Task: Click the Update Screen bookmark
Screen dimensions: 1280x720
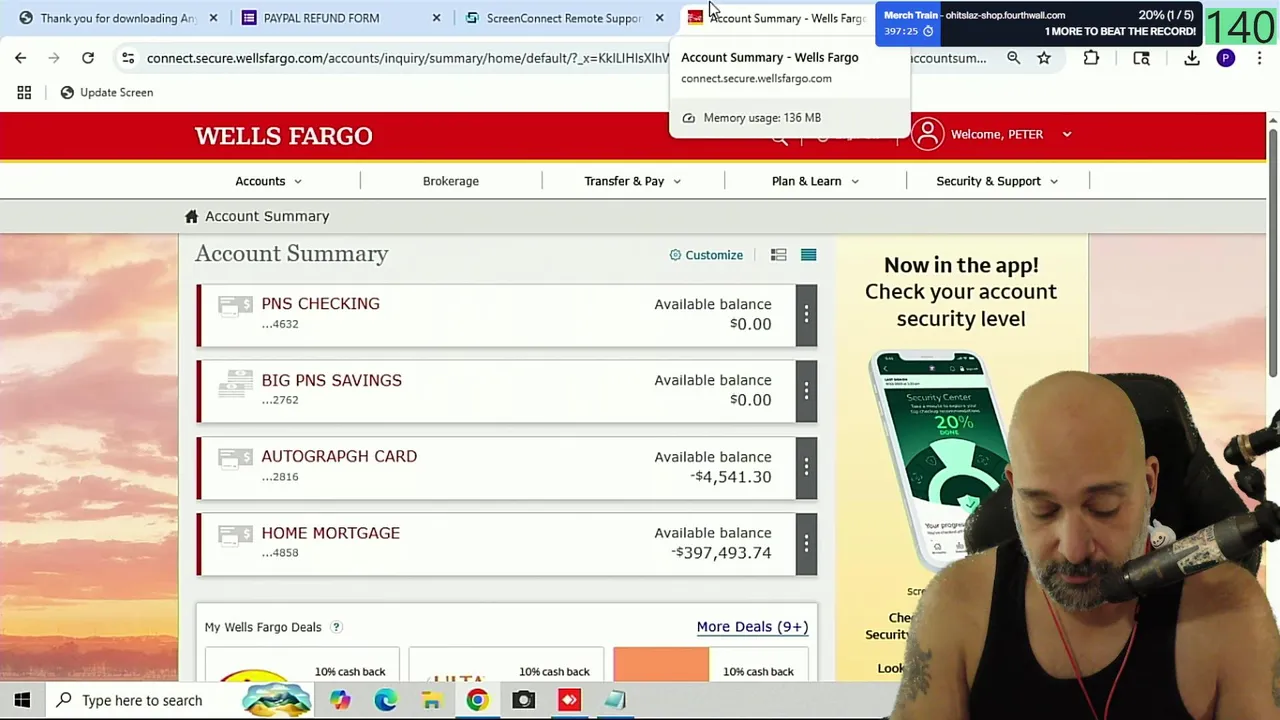Action: (107, 92)
